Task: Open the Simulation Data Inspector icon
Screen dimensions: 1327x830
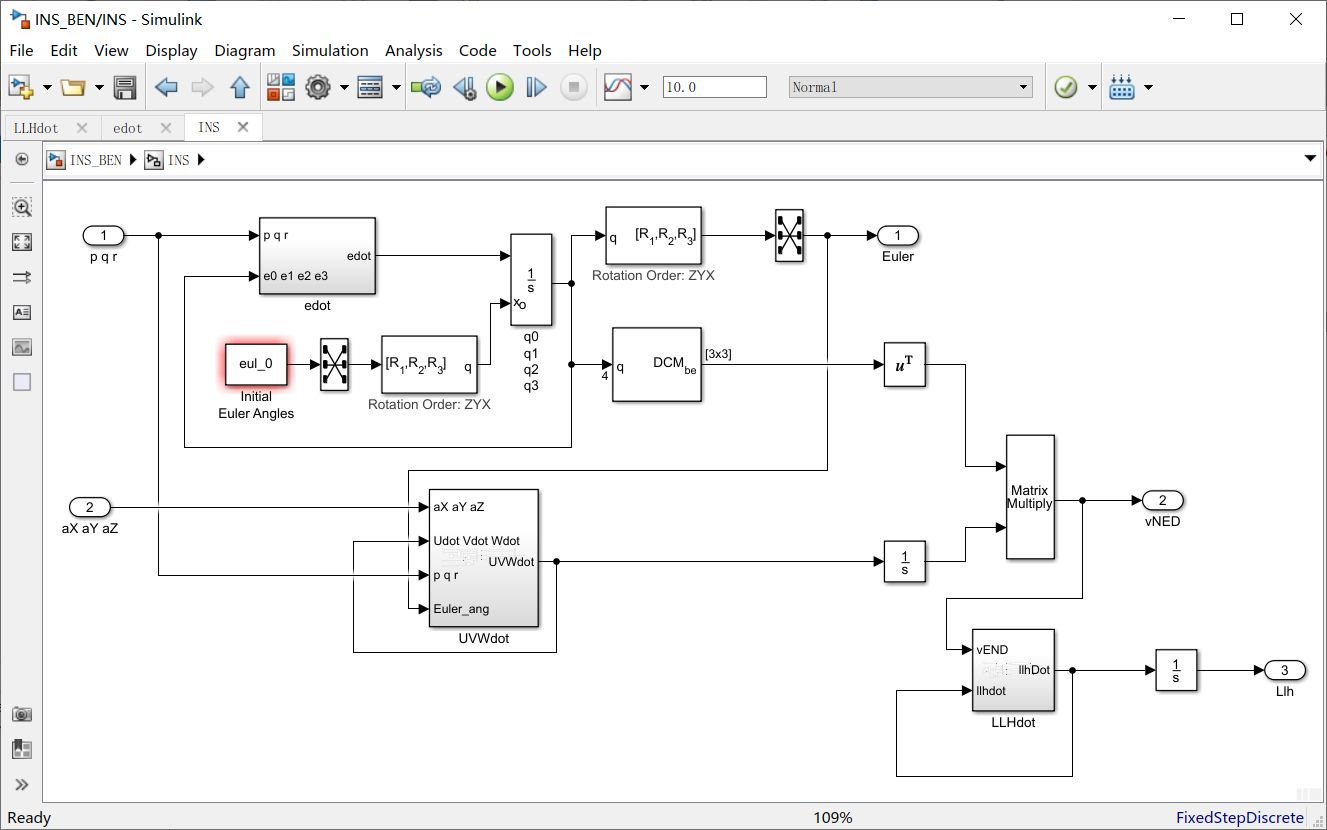Action: point(618,87)
